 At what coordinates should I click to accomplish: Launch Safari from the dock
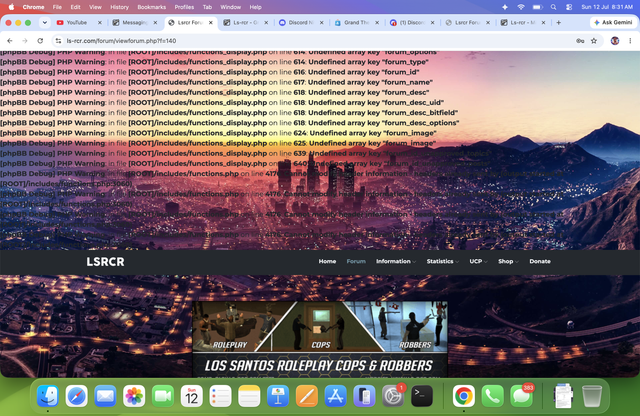tap(76, 396)
